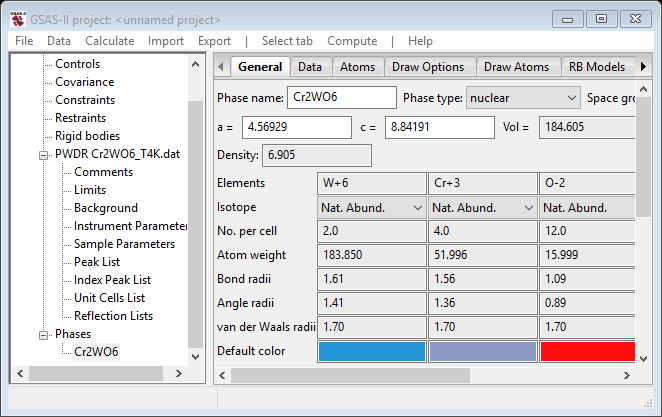Select Comments in the data tree

coord(103,172)
